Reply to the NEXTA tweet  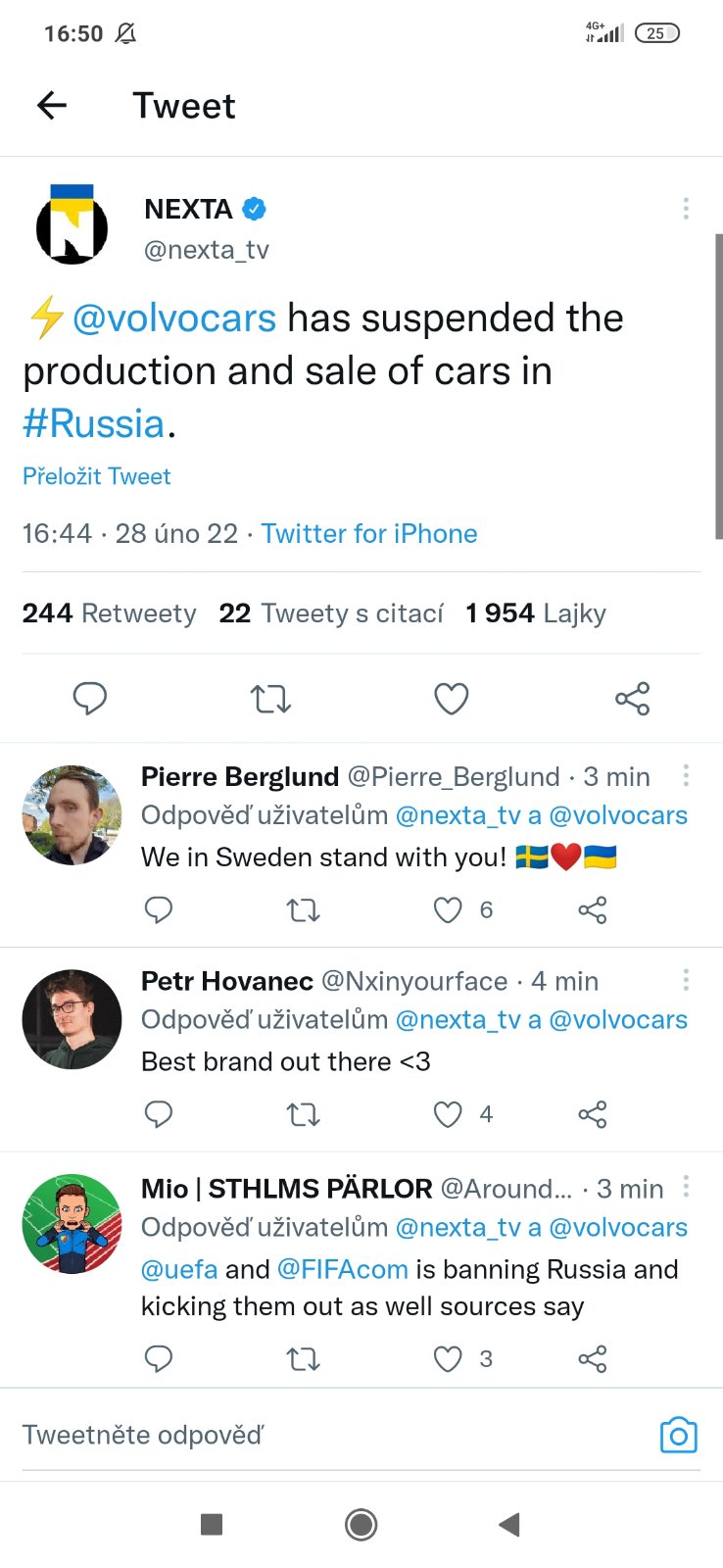(90, 699)
